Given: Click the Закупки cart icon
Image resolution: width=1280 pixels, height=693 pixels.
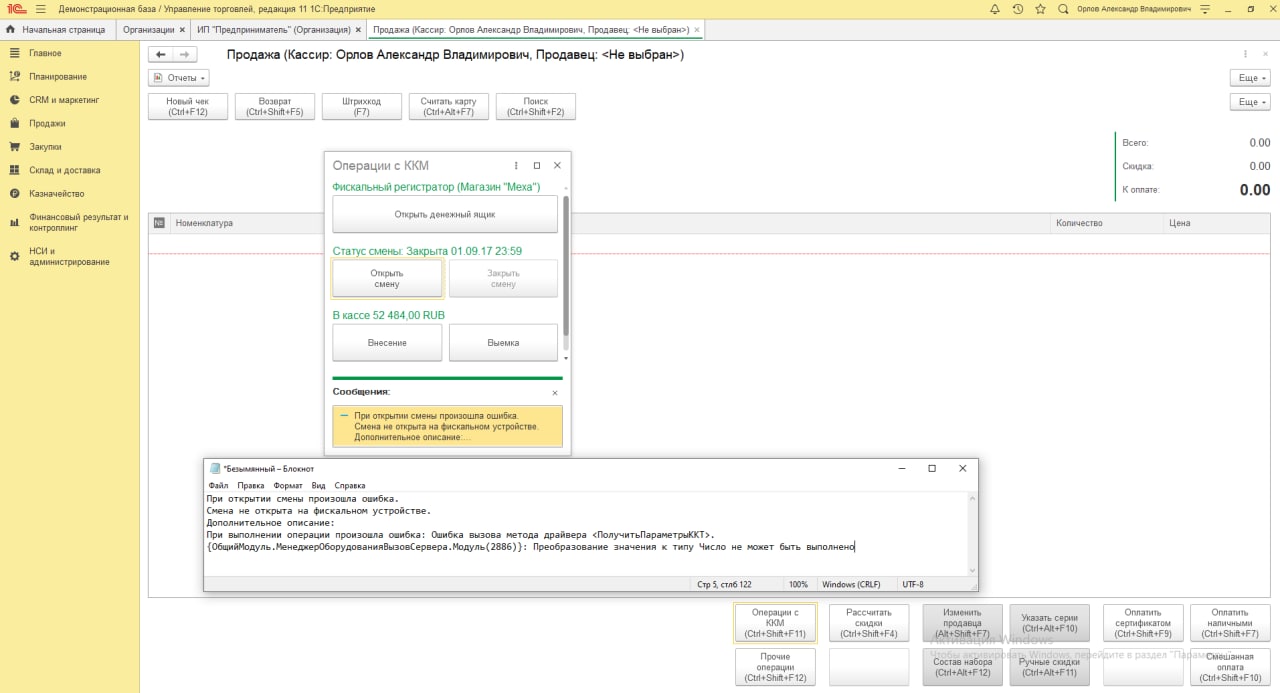Looking at the screenshot, I should pyautogui.click(x=15, y=147).
